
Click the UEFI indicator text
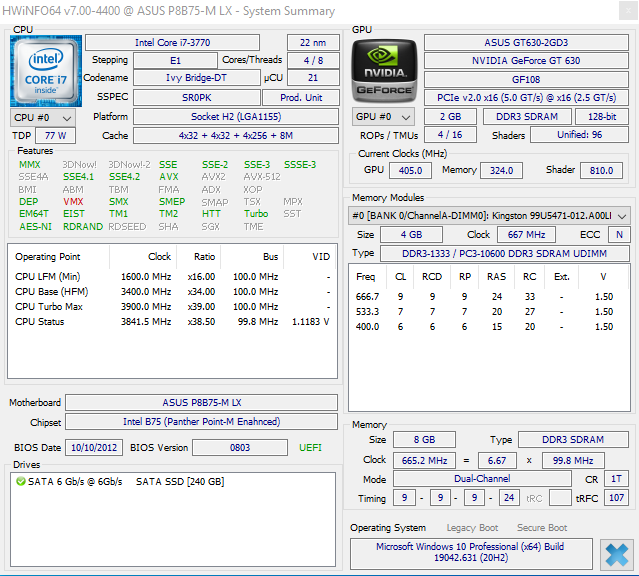(x=311, y=447)
